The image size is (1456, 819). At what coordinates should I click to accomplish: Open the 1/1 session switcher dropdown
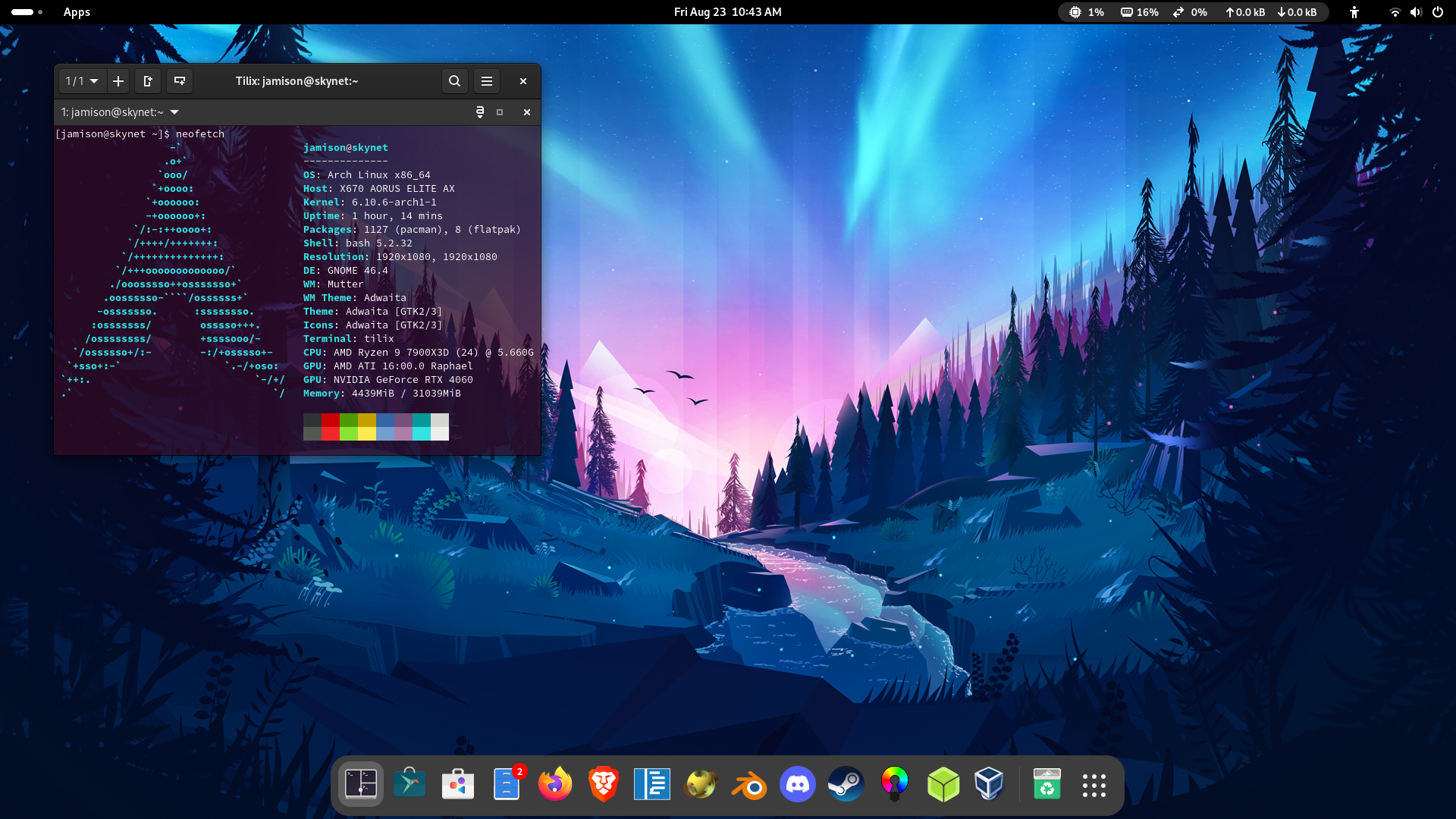tap(82, 81)
